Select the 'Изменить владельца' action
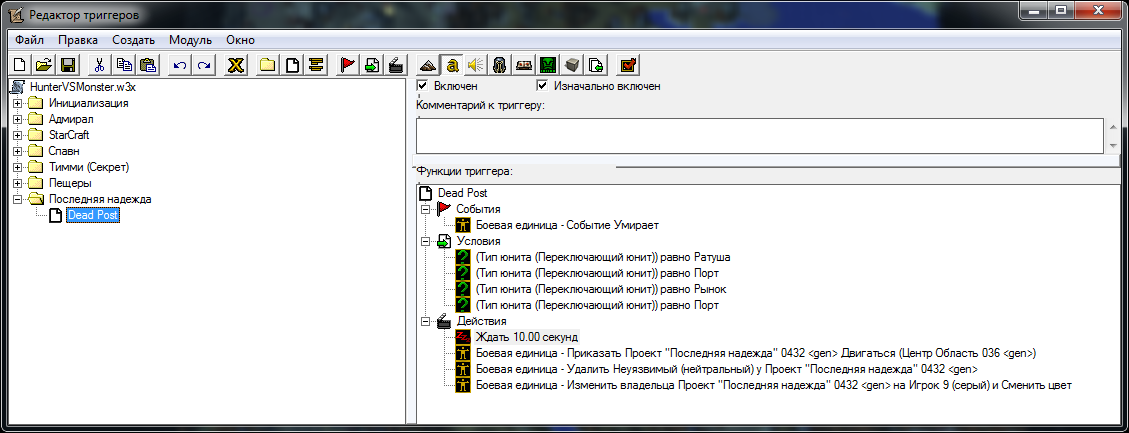 [774, 385]
